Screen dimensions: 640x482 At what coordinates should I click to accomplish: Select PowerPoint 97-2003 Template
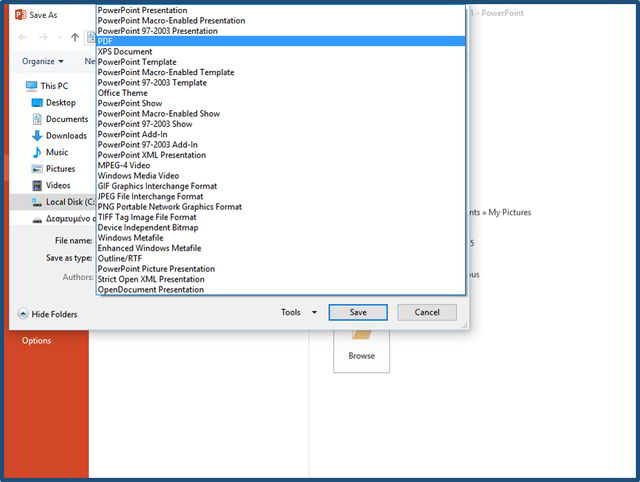(281, 82)
